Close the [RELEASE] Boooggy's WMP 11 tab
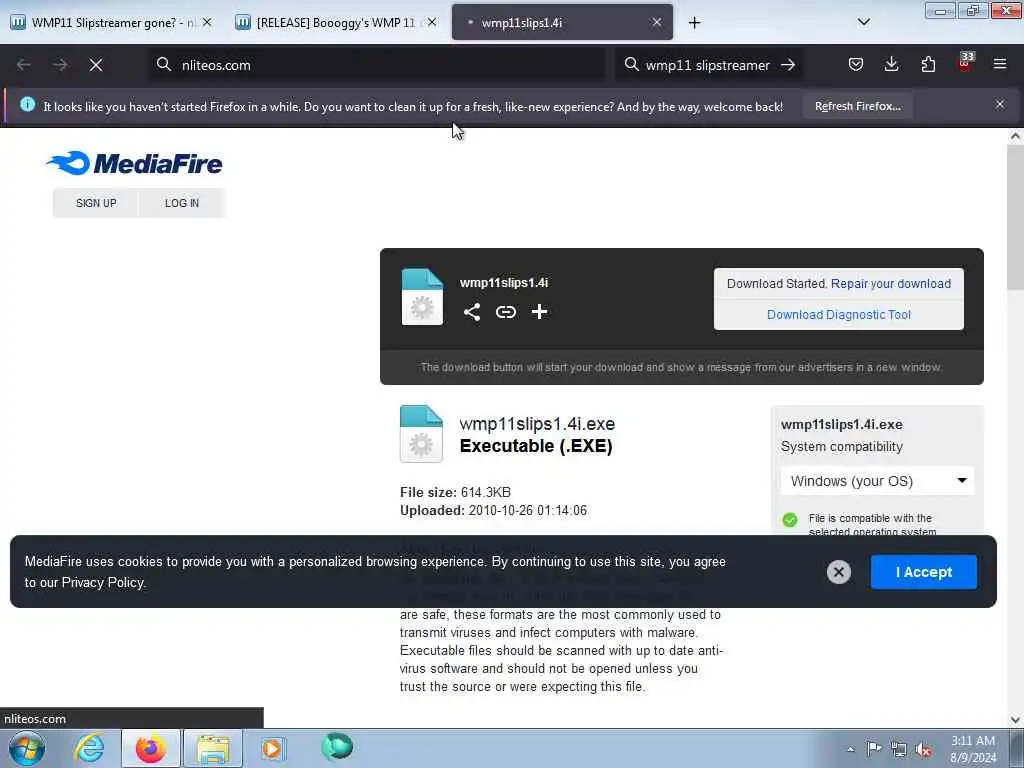The height and width of the screenshot is (768, 1024). coord(432,22)
